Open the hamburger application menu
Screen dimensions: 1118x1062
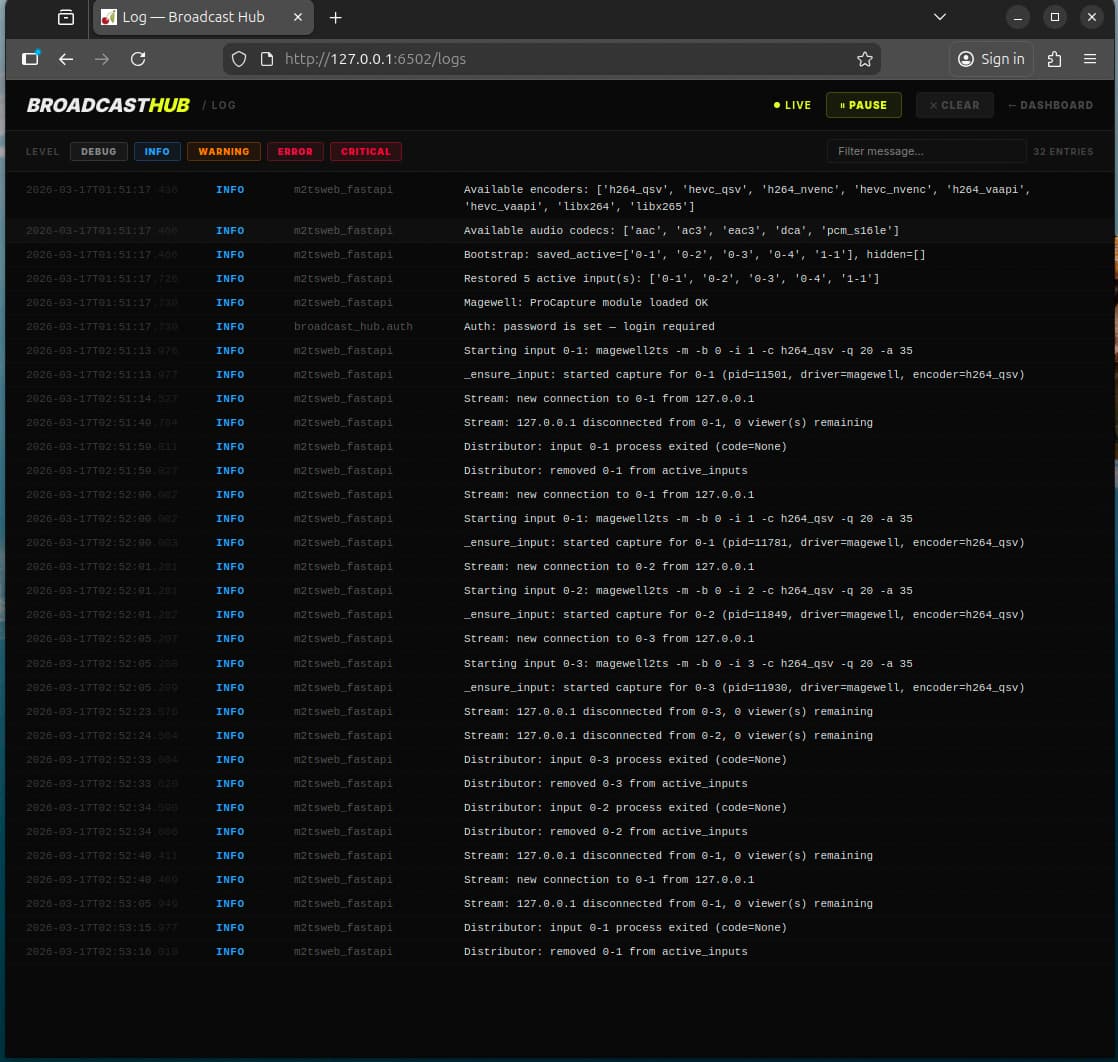point(1090,59)
